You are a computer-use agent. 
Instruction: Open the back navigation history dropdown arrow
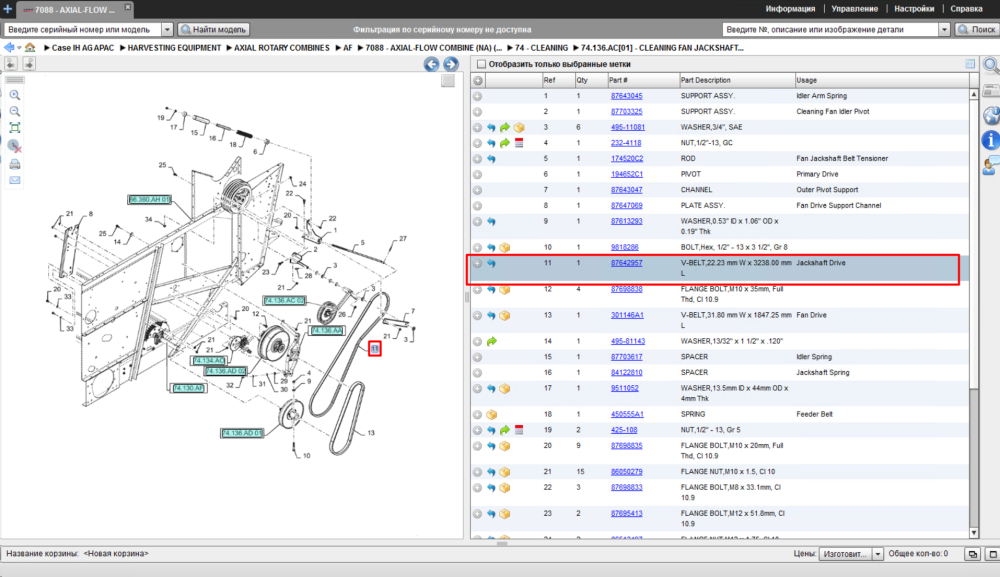19,48
